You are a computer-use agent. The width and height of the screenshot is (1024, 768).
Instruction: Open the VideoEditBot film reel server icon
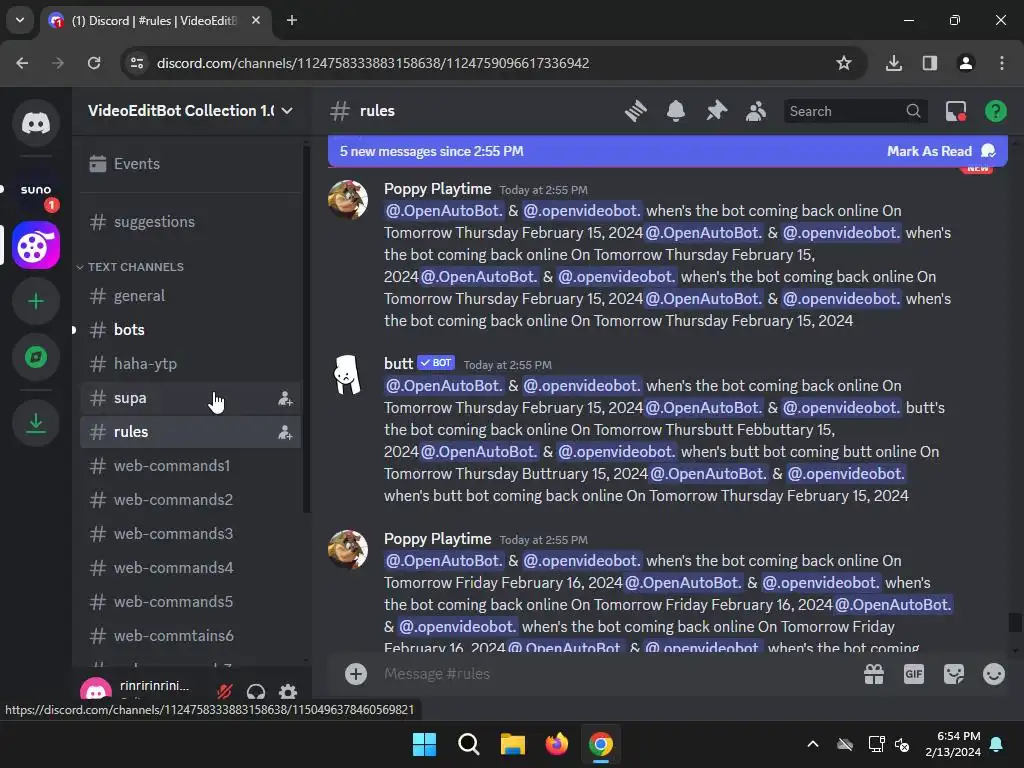[x=36, y=246]
